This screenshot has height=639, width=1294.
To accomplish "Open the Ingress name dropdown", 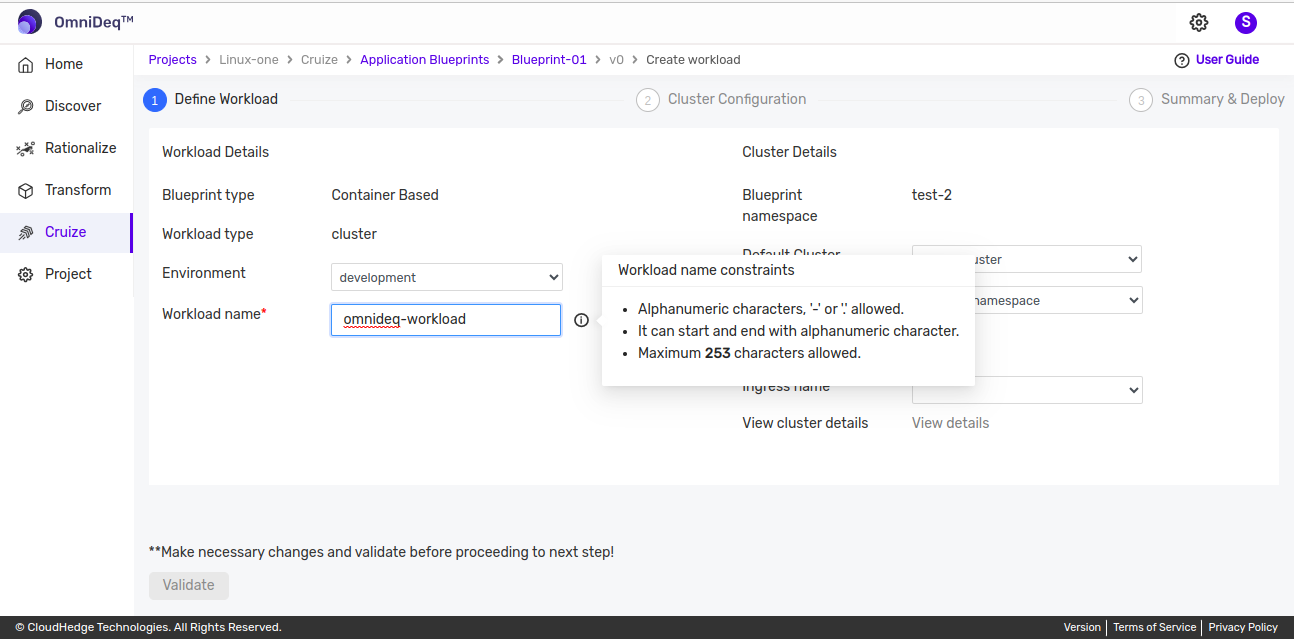I will tap(1027, 390).
